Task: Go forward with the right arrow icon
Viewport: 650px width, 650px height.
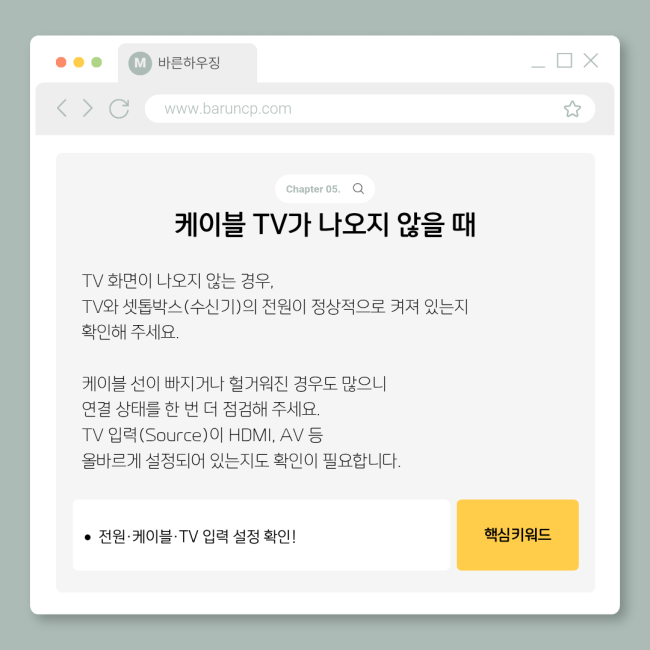Action: 87,108
